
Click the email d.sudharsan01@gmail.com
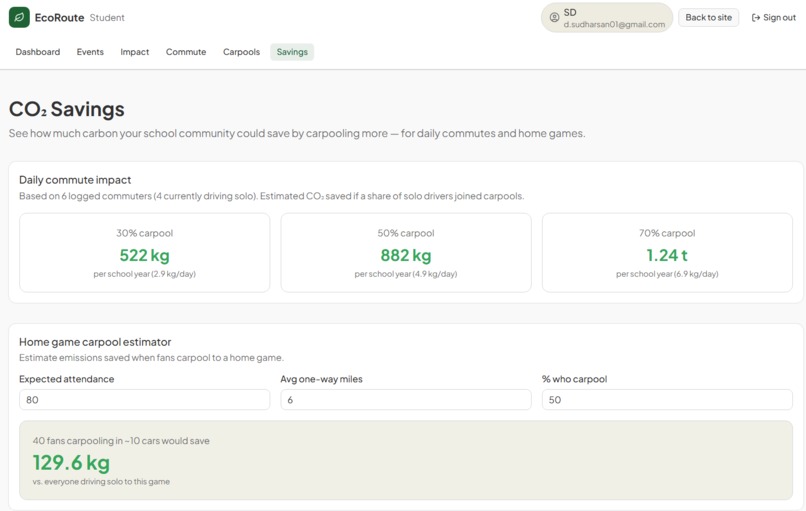[614, 24]
